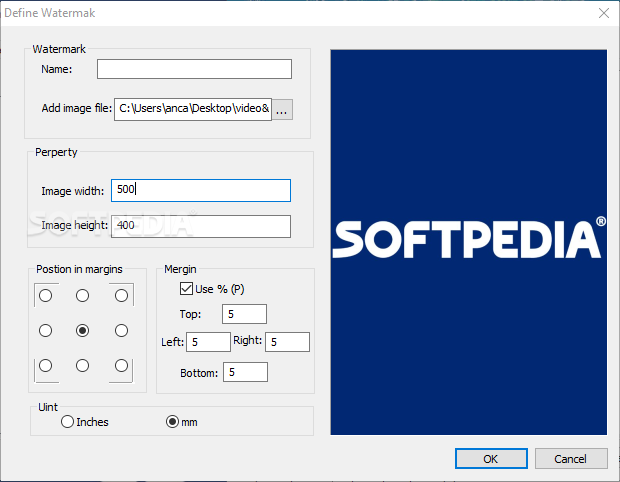Screen dimensions: 620x482
Task: Click the Softpedia watermark preview image
Action: click(469, 242)
